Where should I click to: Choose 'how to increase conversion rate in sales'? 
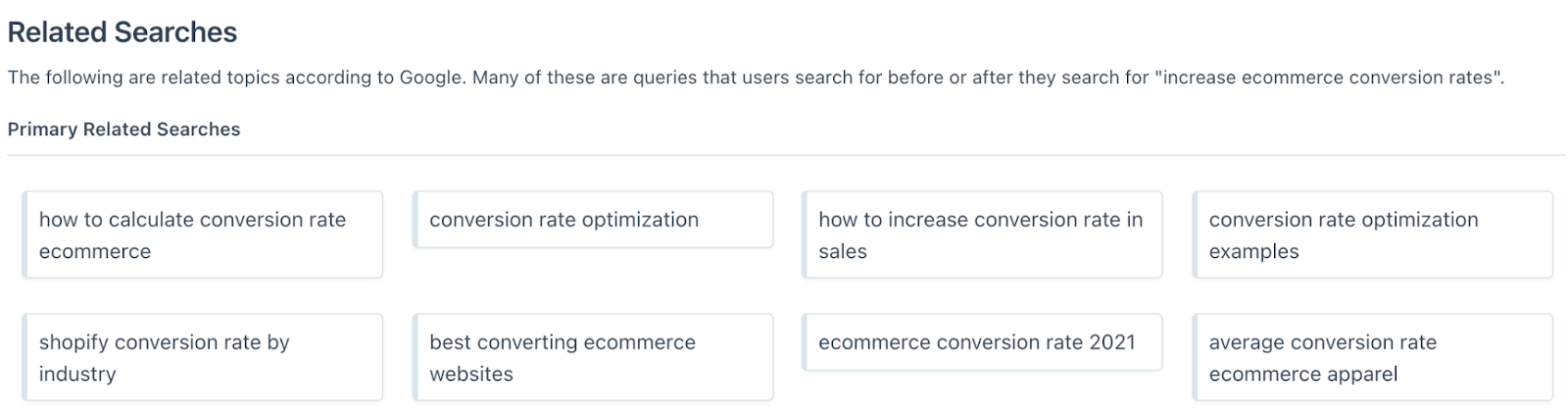pyautogui.click(x=982, y=234)
